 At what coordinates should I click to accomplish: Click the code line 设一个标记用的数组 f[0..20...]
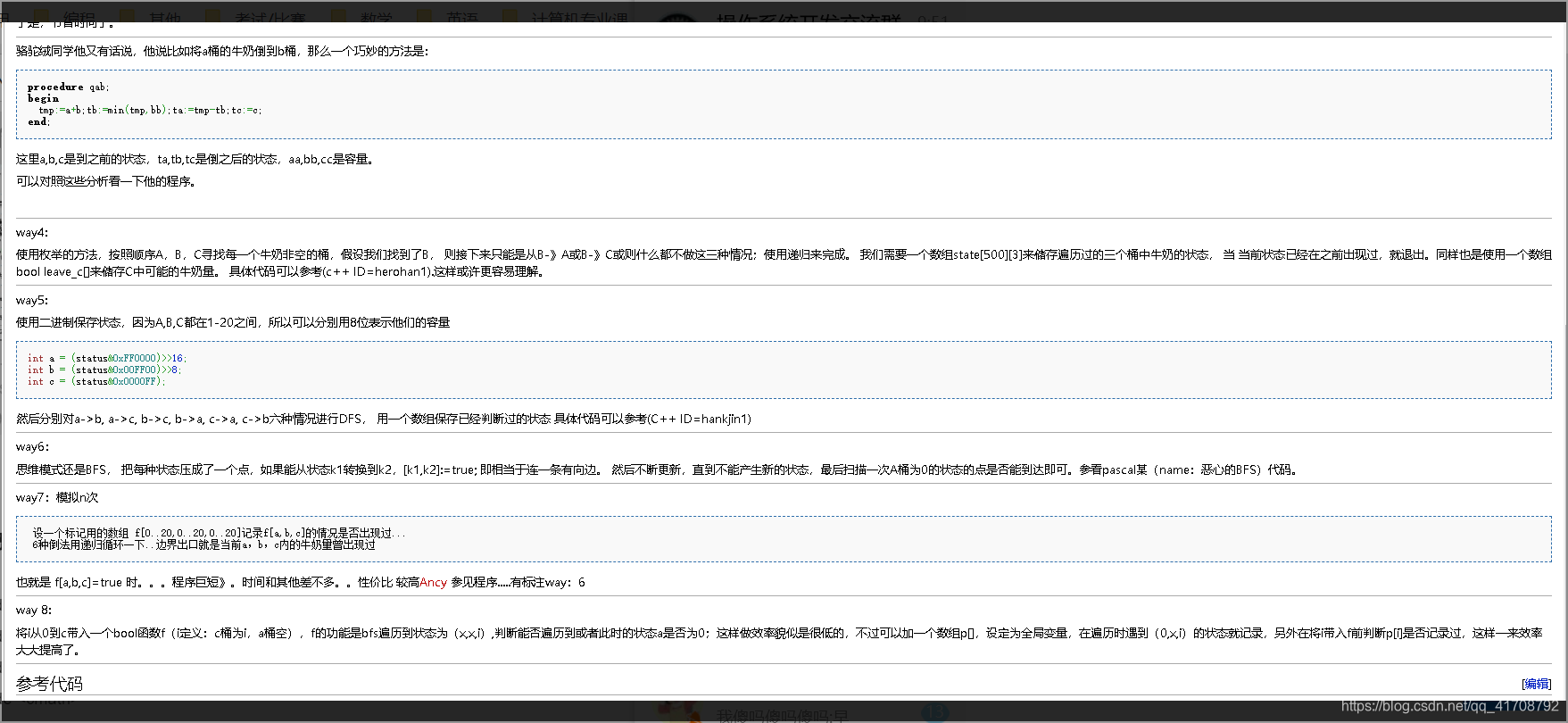click(x=219, y=533)
